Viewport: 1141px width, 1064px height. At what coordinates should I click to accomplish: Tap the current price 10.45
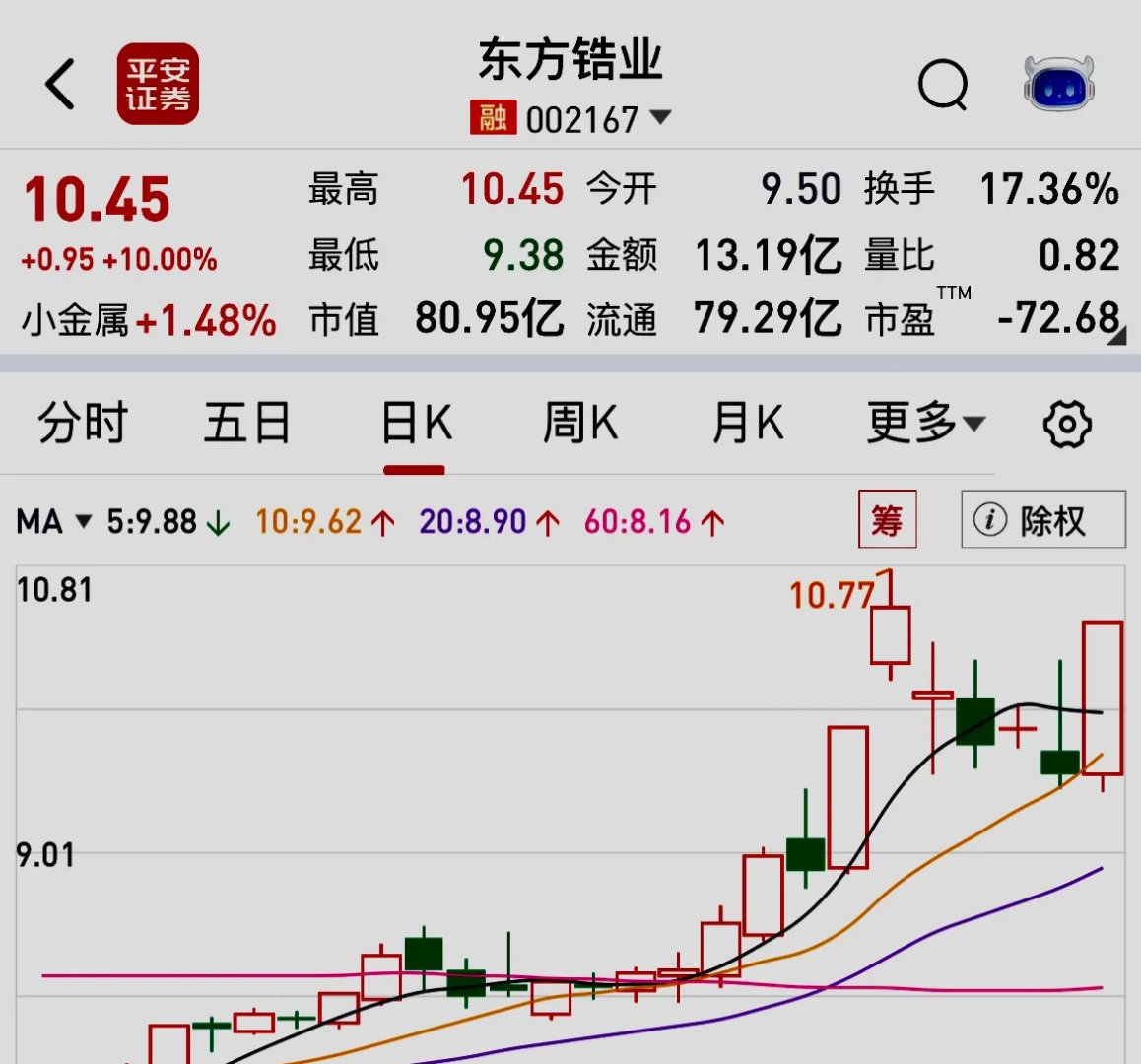pyautogui.click(x=97, y=199)
